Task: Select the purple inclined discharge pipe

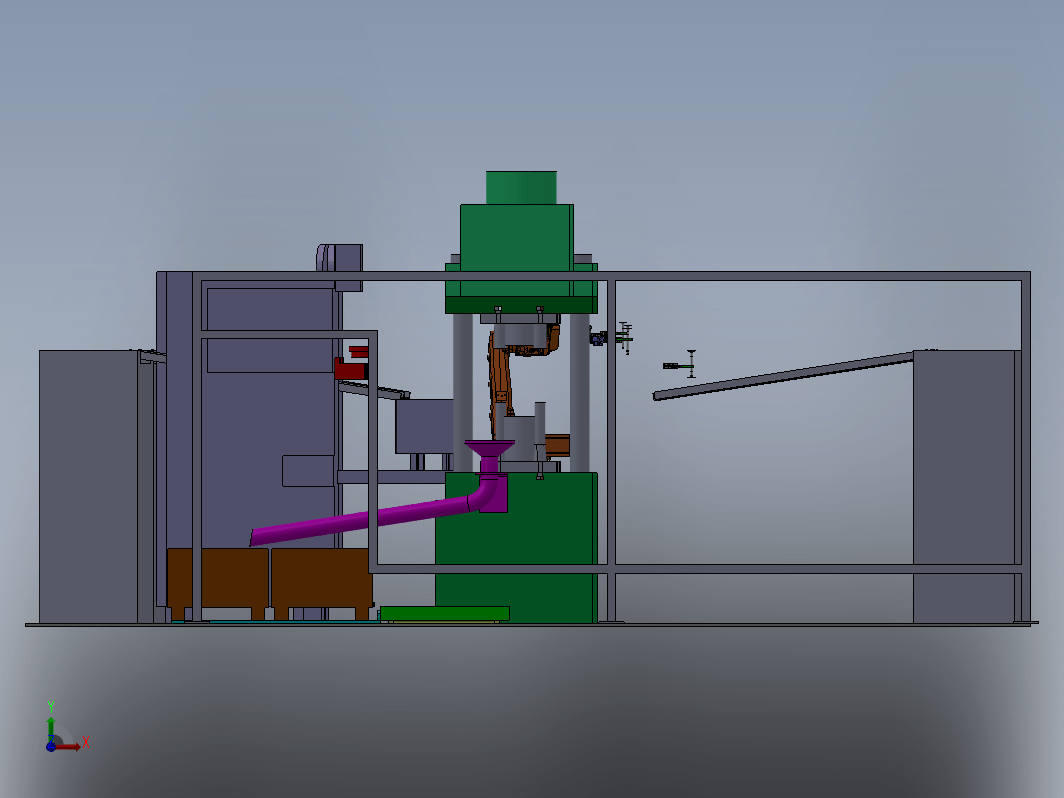Action: coord(360,520)
